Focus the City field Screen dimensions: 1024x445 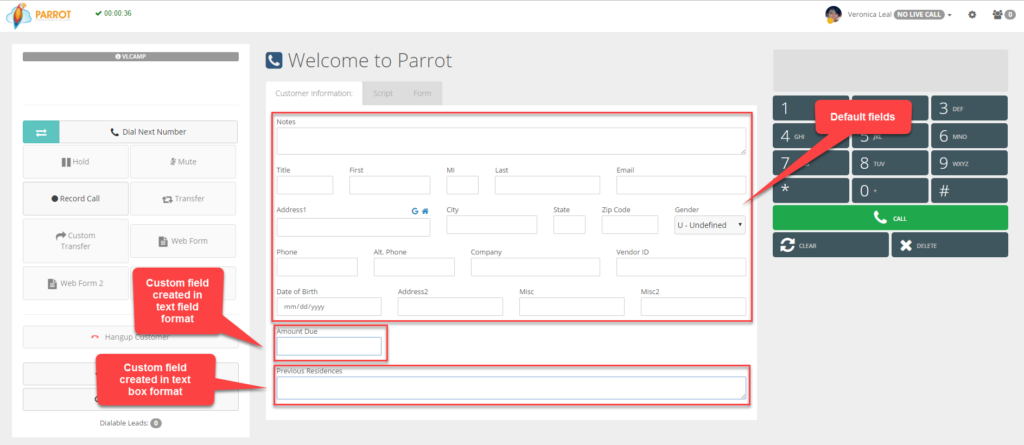492,225
